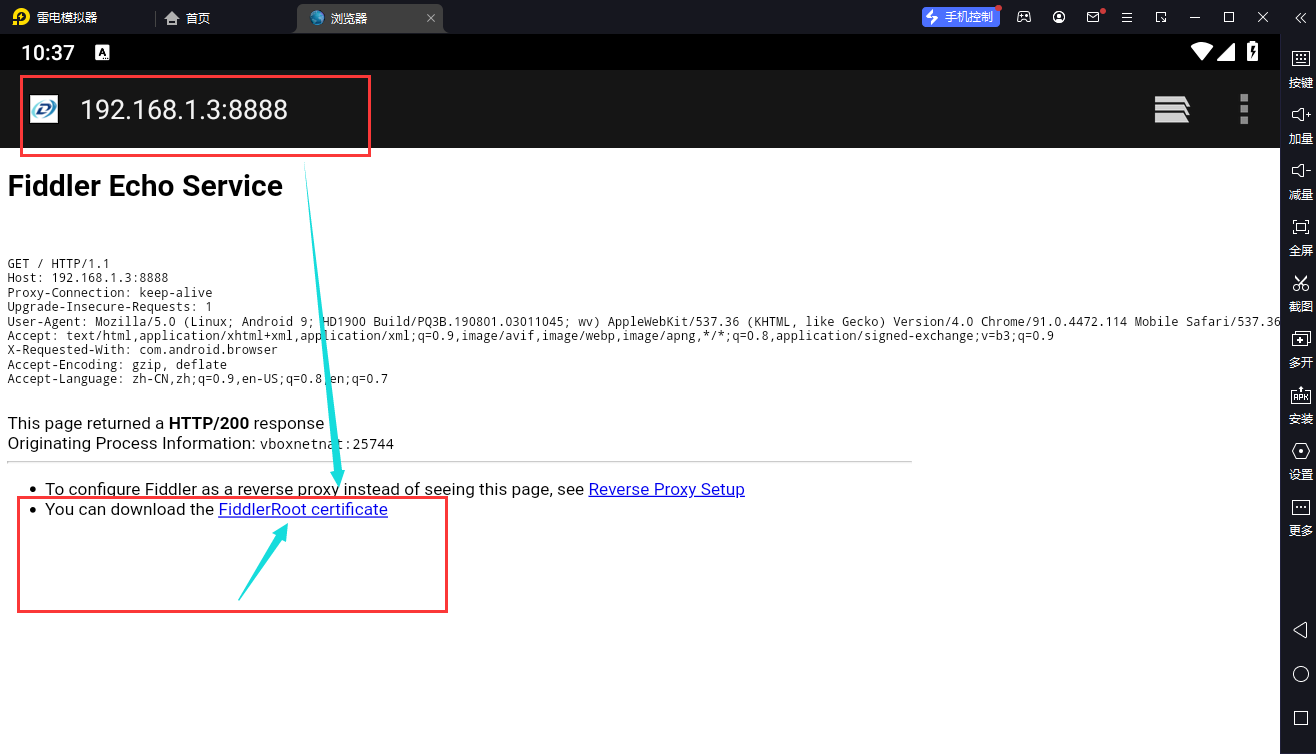This screenshot has width=1316, height=754.
Task: Open the emulator hamburger menu
Action: [1127, 17]
